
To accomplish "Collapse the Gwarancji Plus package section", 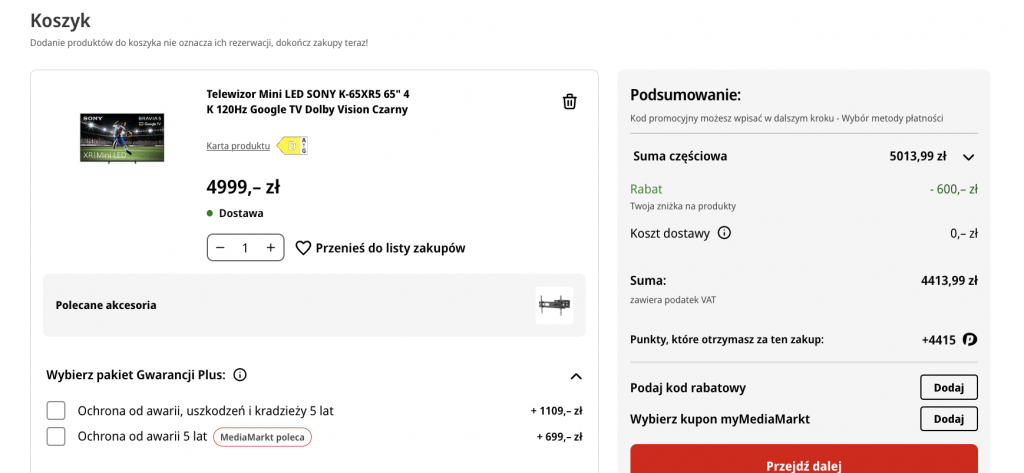I will click(575, 376).
